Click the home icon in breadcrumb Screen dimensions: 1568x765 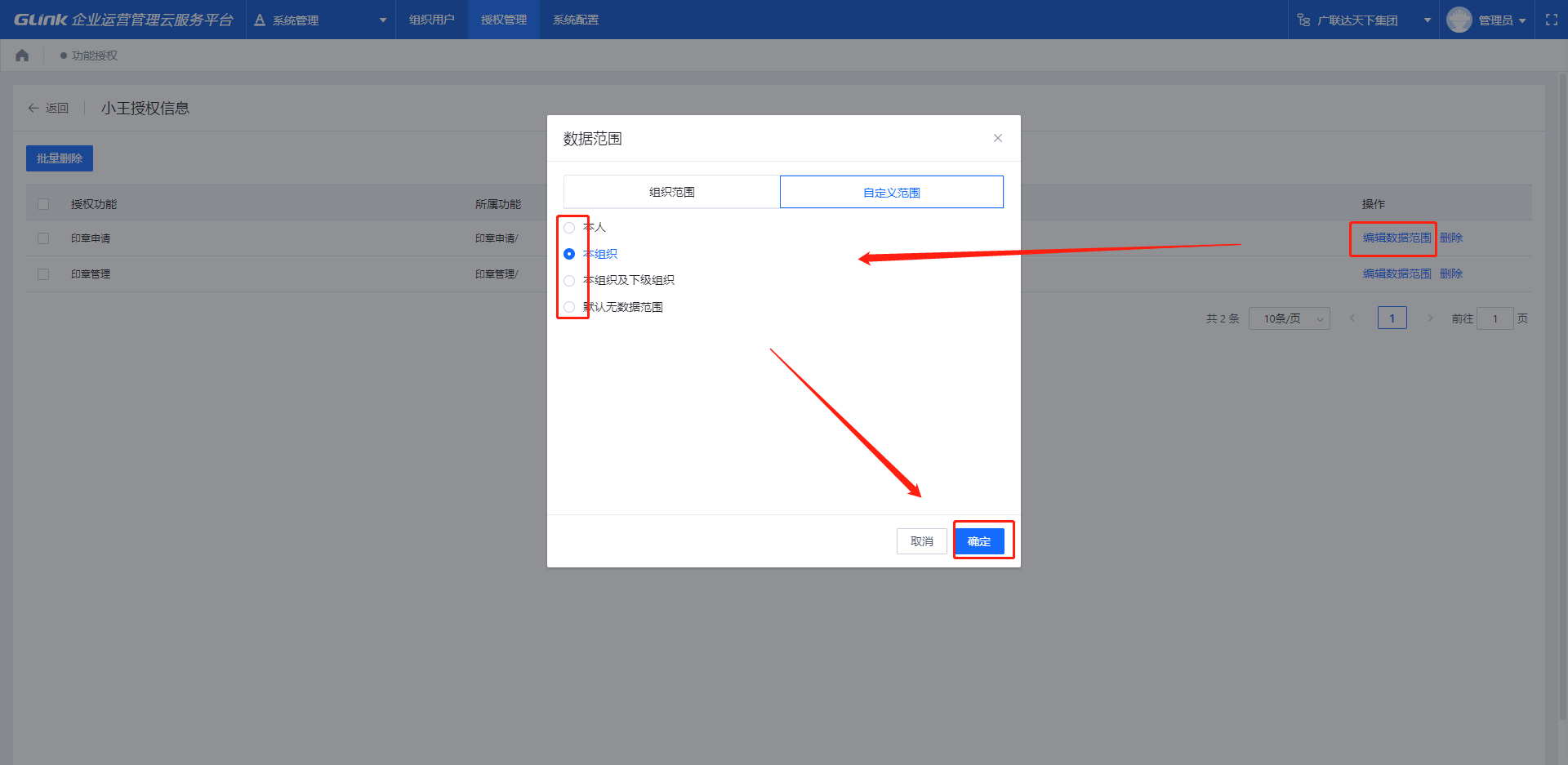tap(22, 56)
